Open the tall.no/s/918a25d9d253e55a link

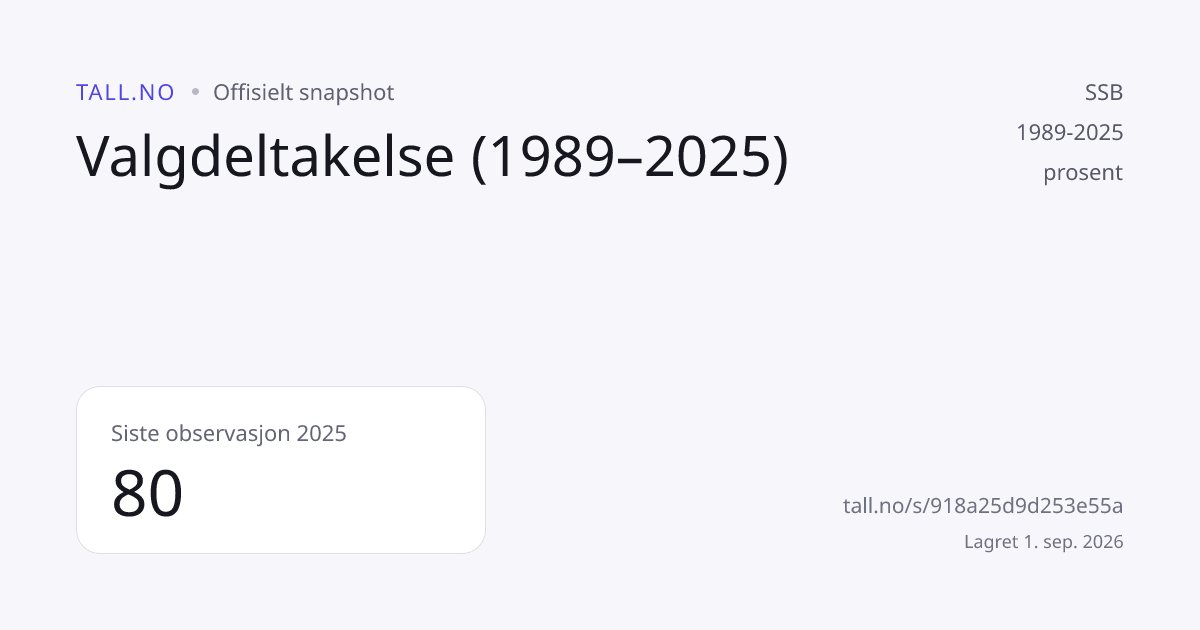tap(983, 506)
